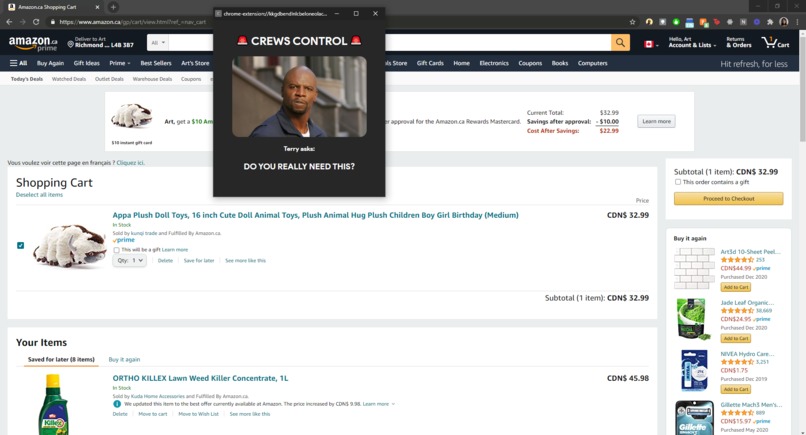Add Art3d 10-Sheet Peel to Cart

(736, 287)
